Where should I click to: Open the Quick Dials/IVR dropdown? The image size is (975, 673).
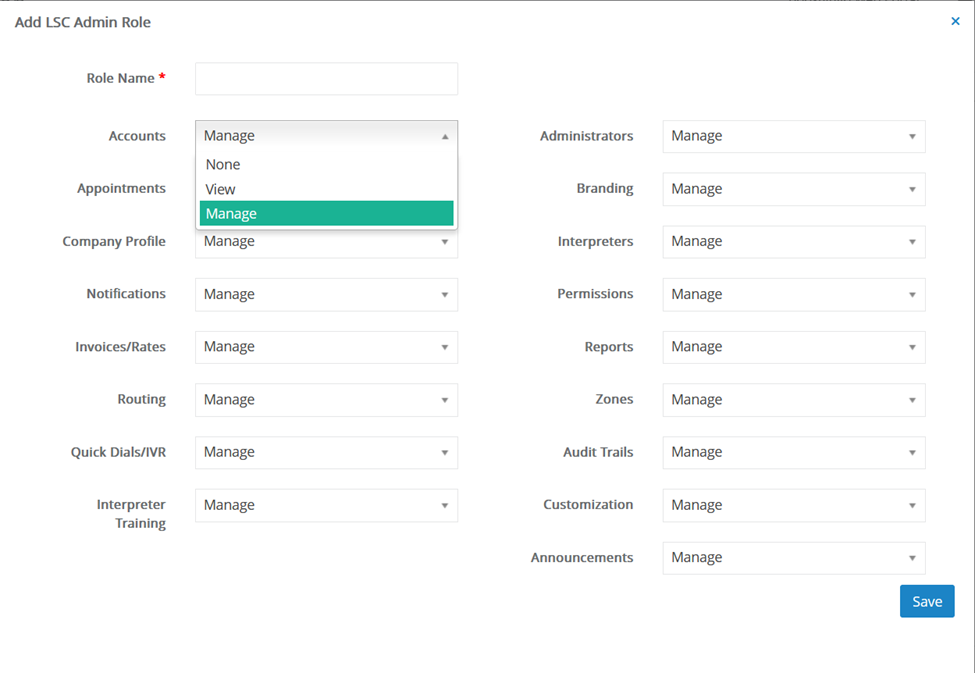coord(326,453)
